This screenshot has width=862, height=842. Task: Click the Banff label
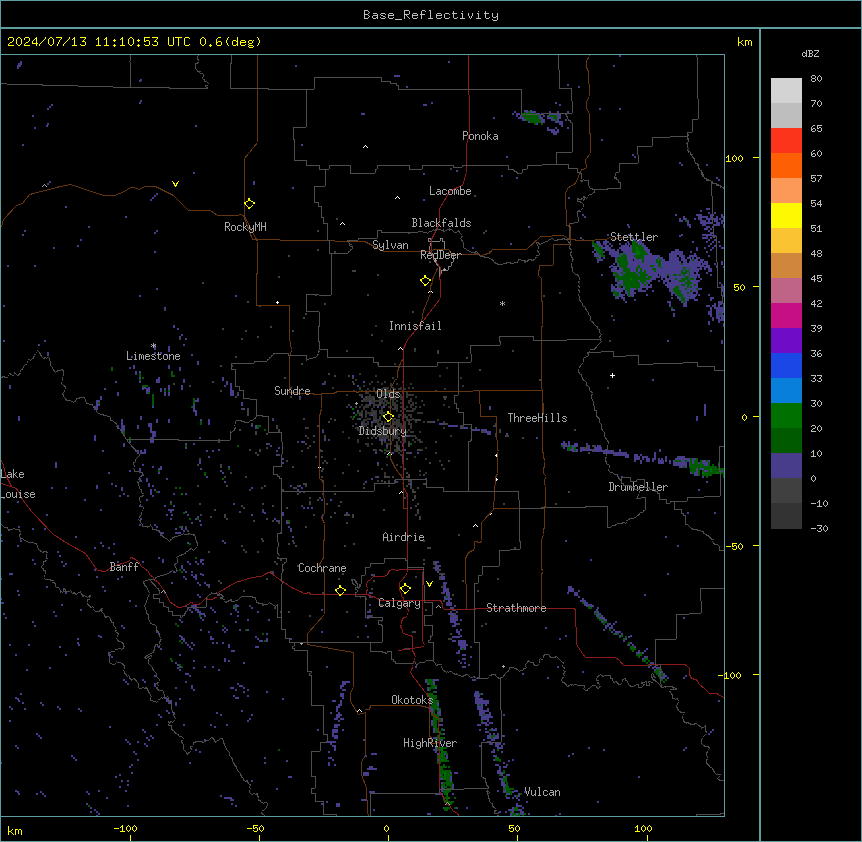(x=124, y=567)
